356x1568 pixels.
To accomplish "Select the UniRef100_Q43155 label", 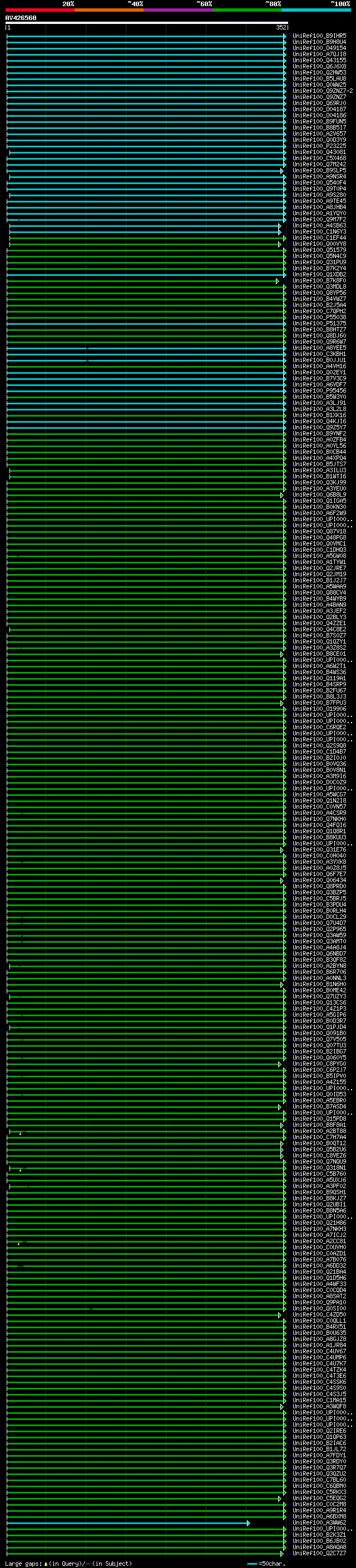I will click(319, 60).
